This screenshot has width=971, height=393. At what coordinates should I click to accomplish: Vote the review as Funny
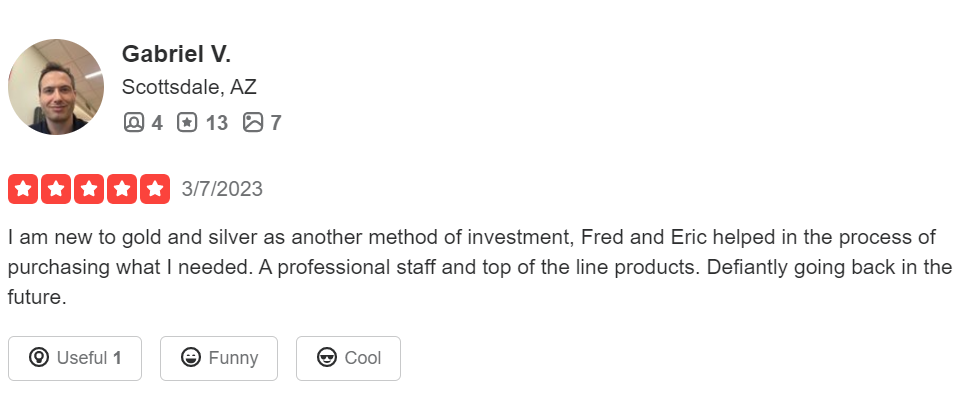point(219,358)
